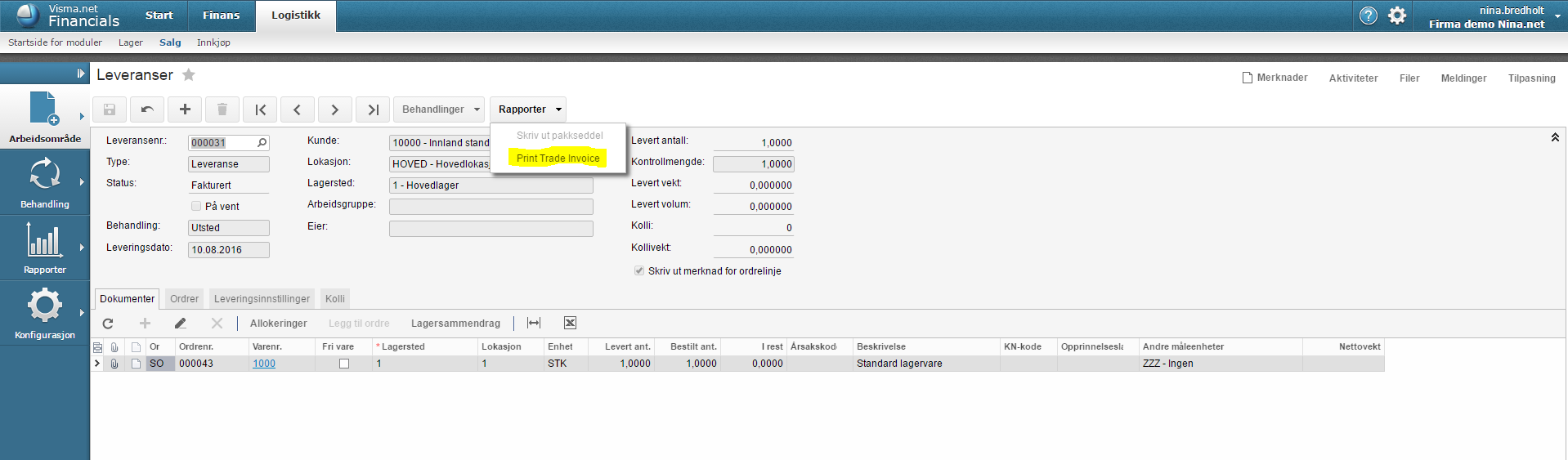The image size is (1568, 460).
Task: Open Arbeidsområde in the sidebar
Action: (44, 118)
